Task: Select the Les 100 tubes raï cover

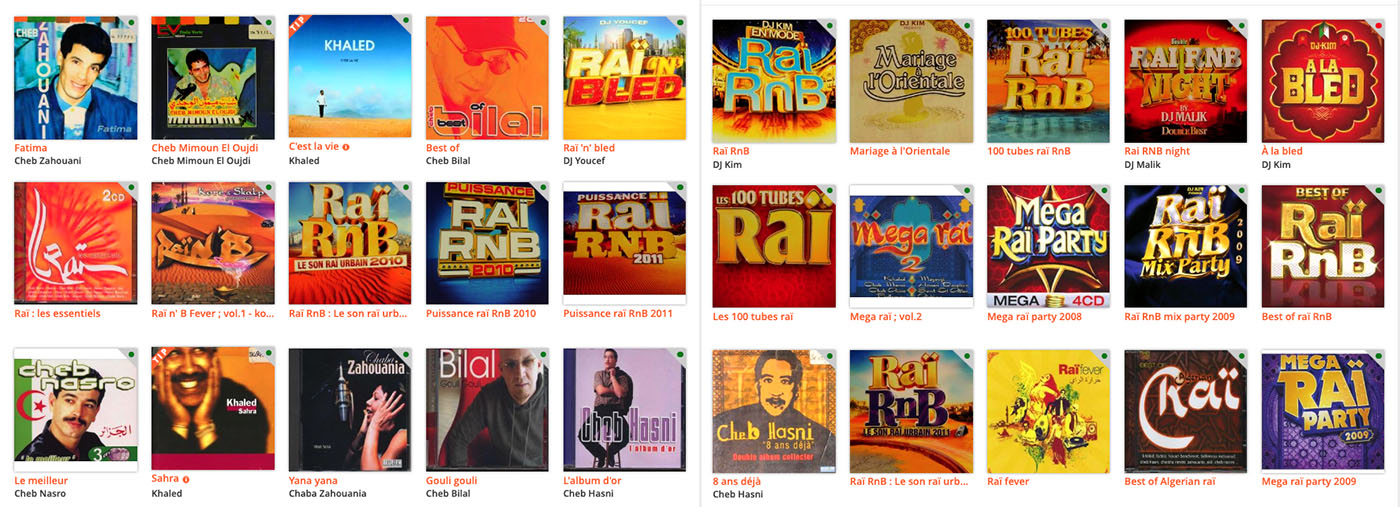Action: [774, 246]
